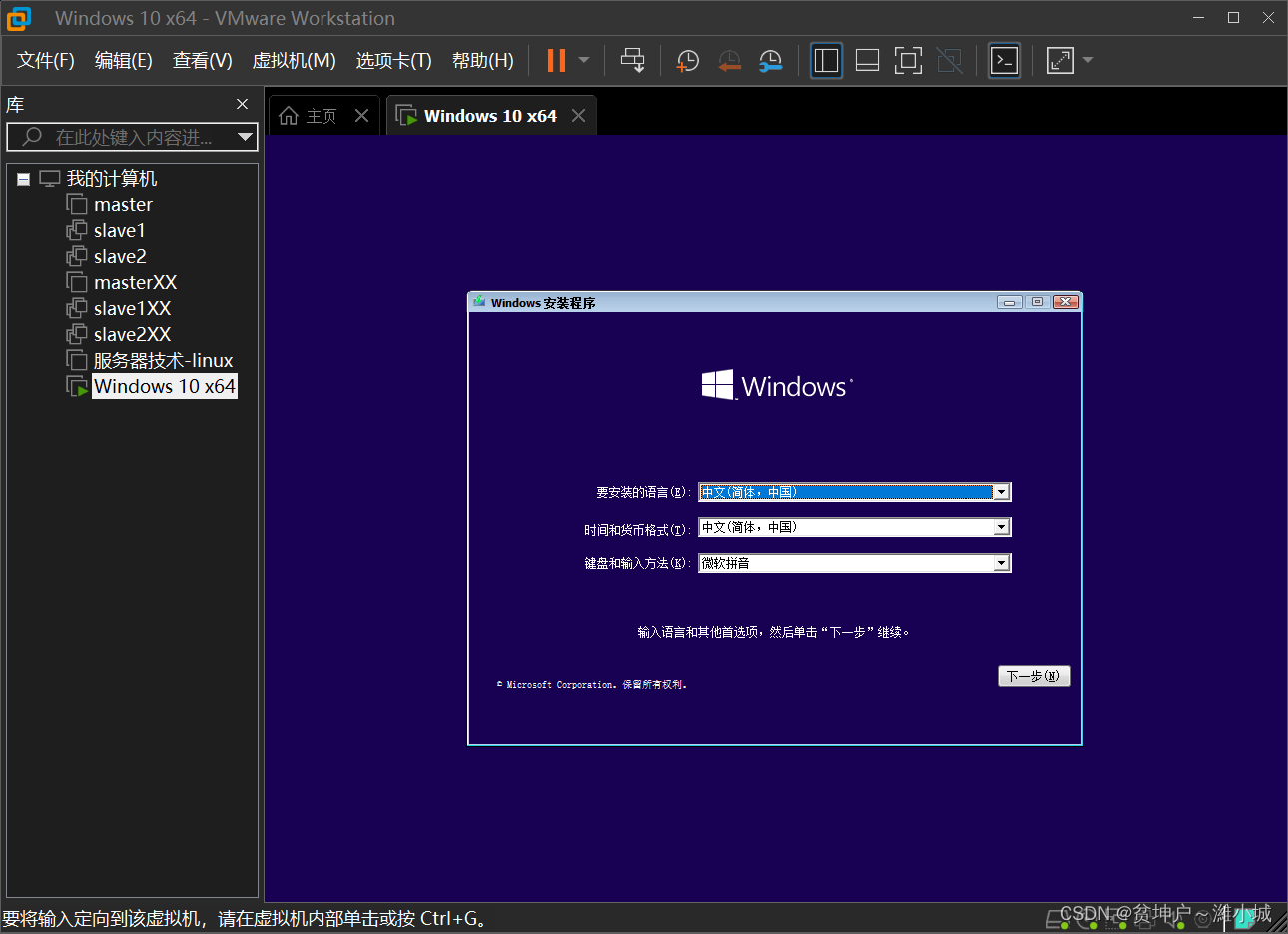Open the console view icon
The width and height of the screenshot is (1288, 934).
click(1004, 60)
